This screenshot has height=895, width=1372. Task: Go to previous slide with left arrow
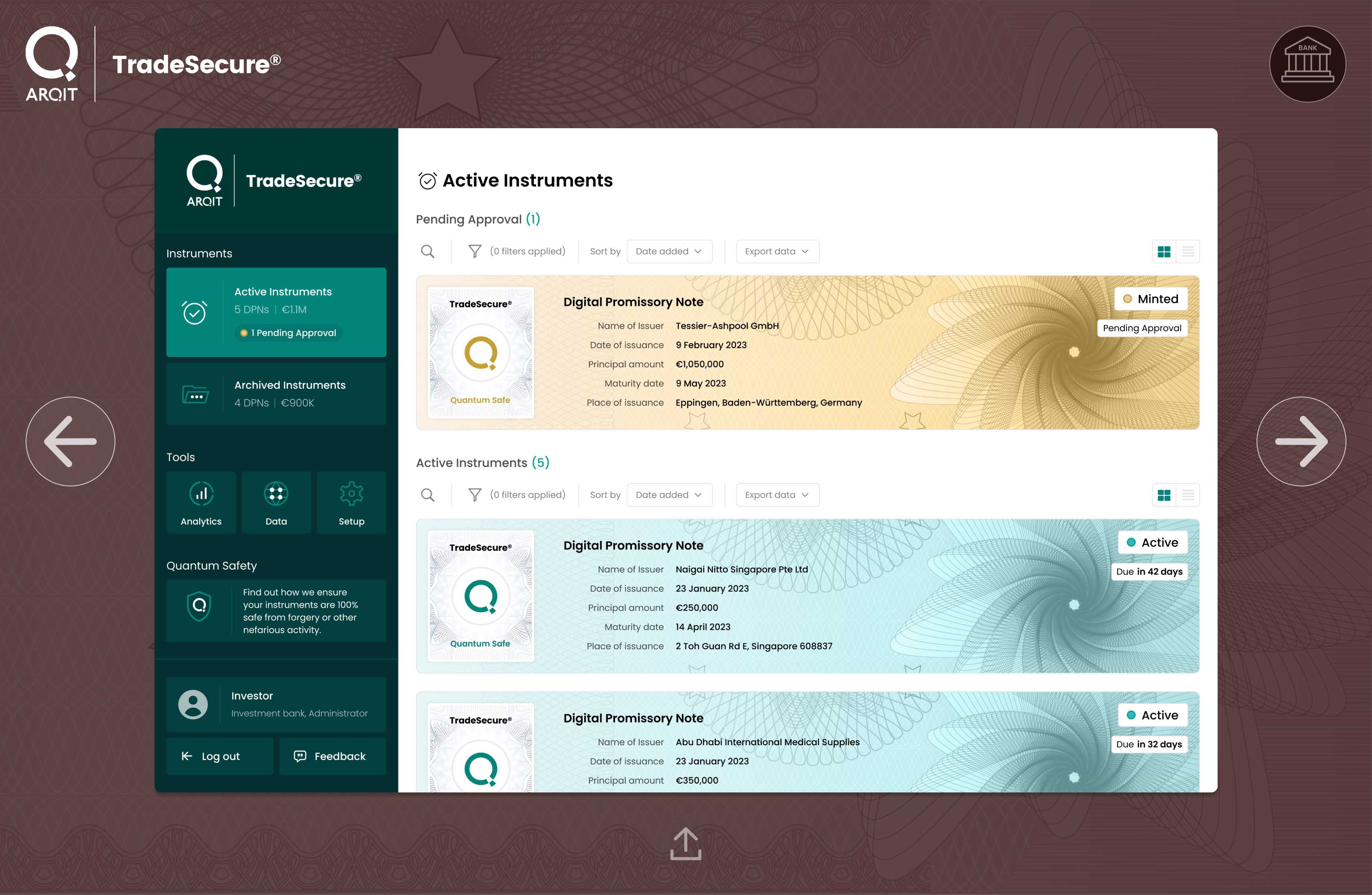click(71, 441)
